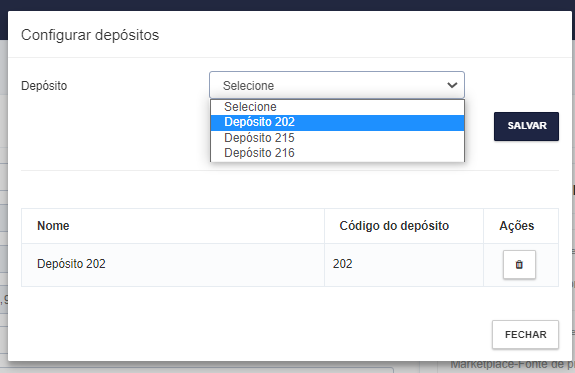Open the Depósito combo box showing Selecione
The height and width of the screenshot is (373, 575).
coord(337,85)
